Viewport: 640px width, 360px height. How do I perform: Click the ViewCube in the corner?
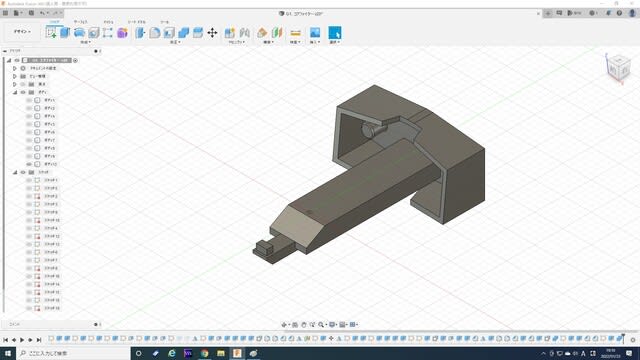619,68
